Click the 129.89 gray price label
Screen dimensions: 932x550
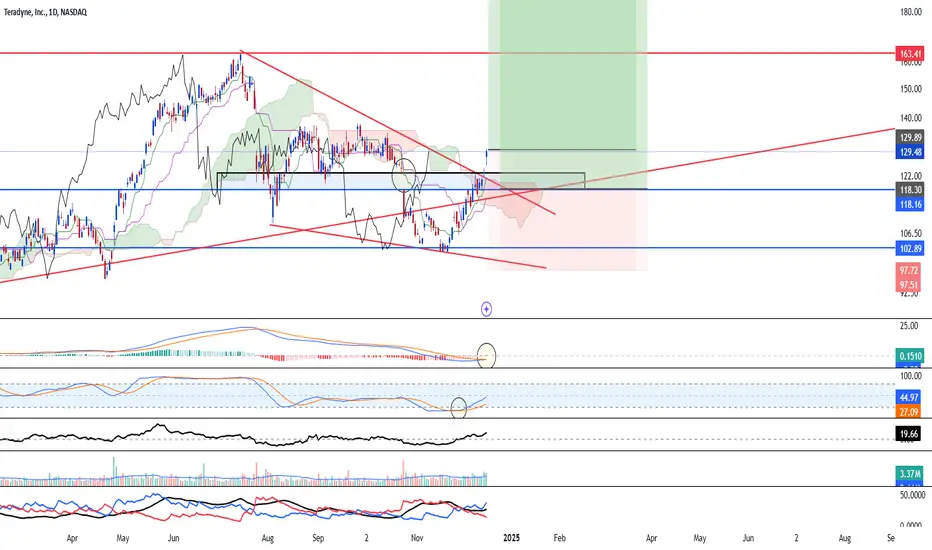point(909,137)
